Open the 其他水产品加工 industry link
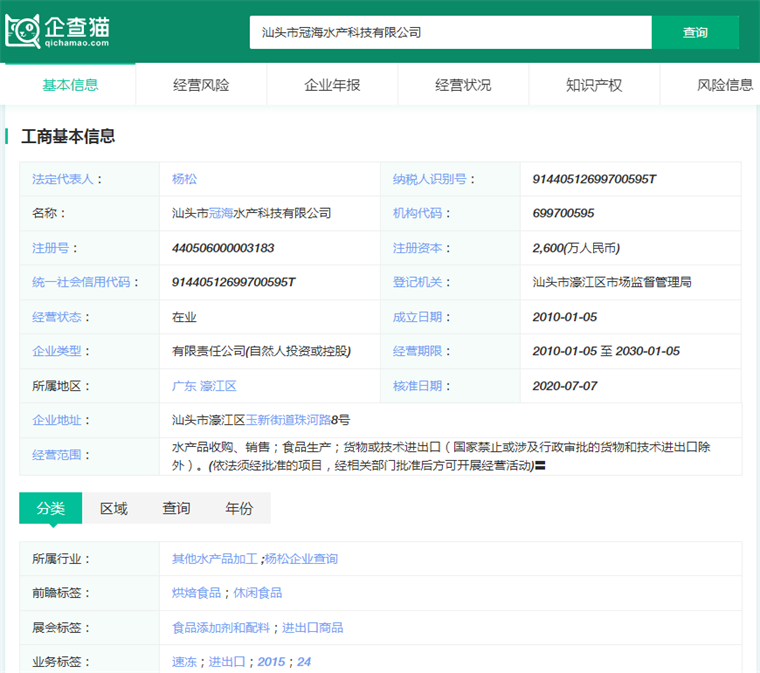This screenshot has width=760, height=673. point(214,559)
